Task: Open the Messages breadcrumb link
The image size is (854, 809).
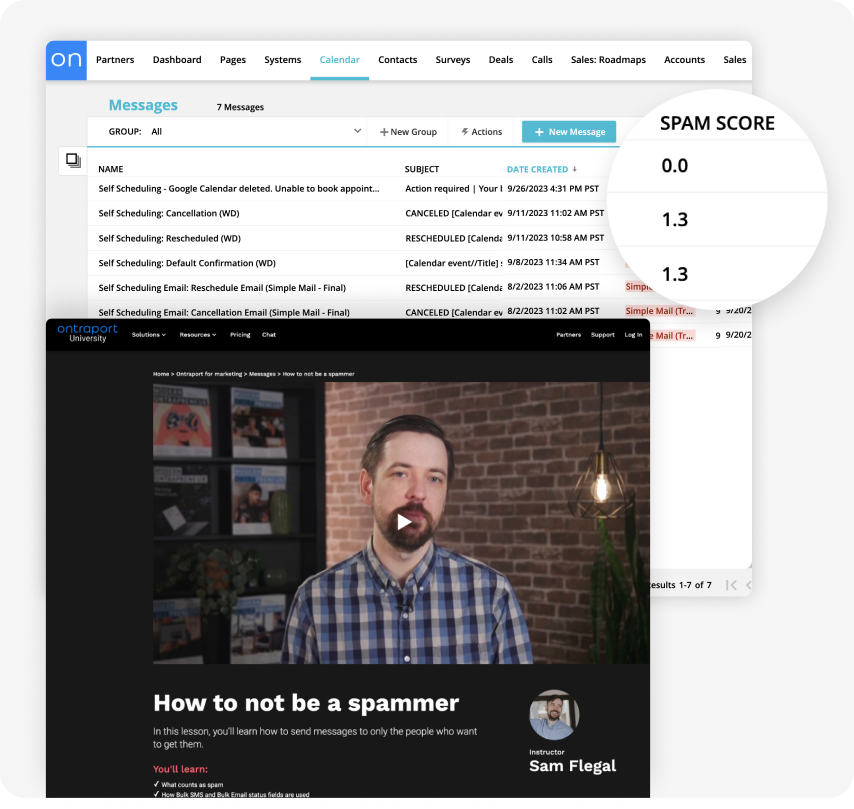Action: point(261,374)
